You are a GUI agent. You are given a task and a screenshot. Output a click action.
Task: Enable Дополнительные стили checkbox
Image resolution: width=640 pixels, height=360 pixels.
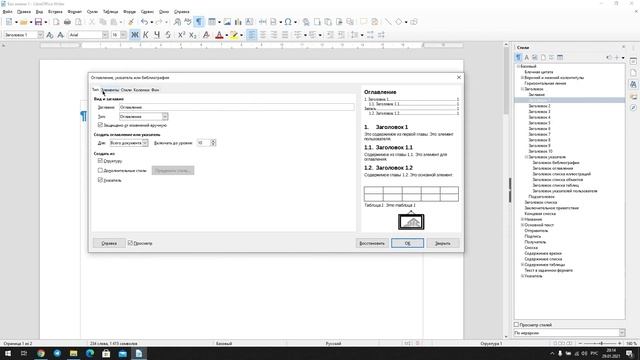[100, 170]
